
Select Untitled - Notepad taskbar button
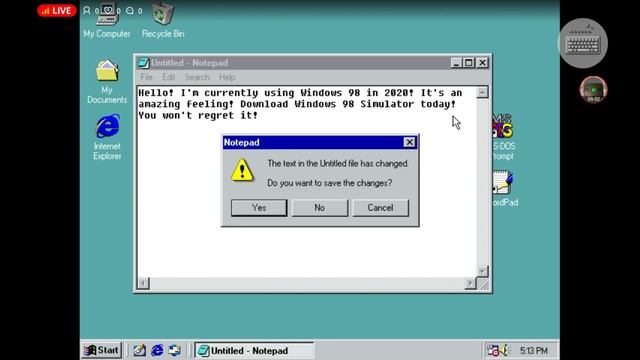(254, 351)
